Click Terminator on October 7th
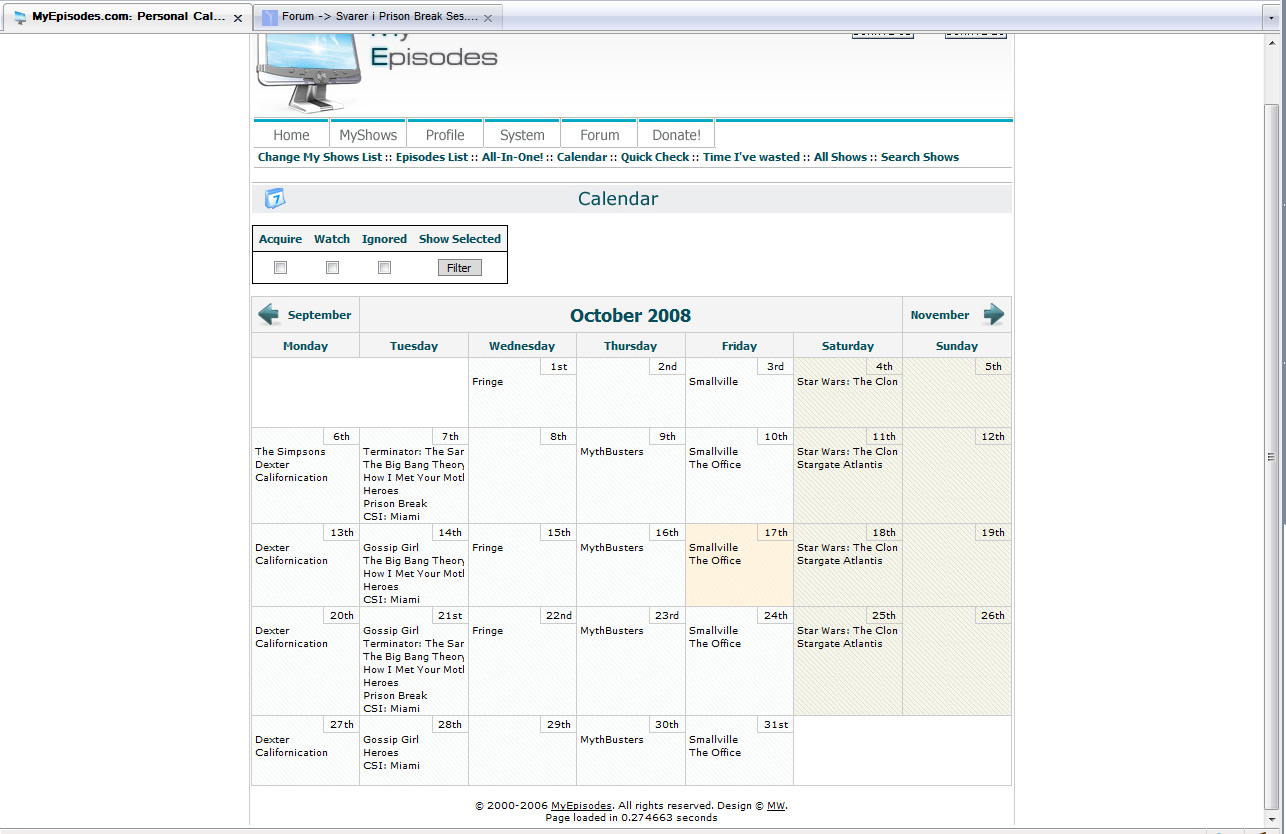Screen dimensions: 1286x834 point(413,452)
